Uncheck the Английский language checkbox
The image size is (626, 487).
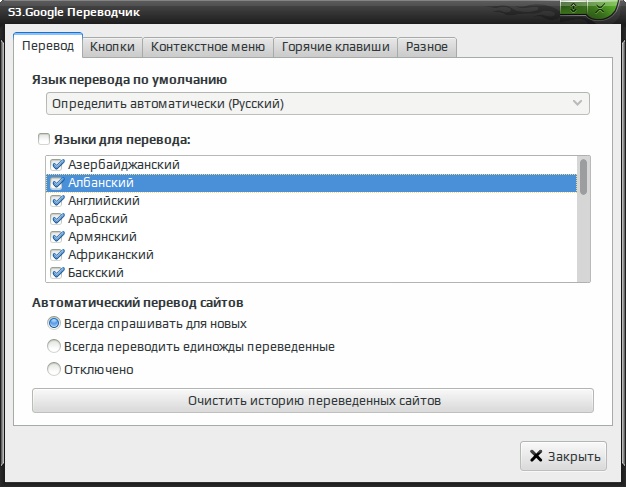pos(57,200)
